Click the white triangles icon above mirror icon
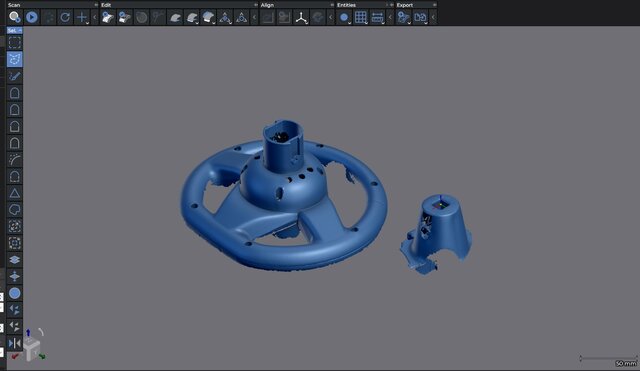 click(x=15, y=327)
